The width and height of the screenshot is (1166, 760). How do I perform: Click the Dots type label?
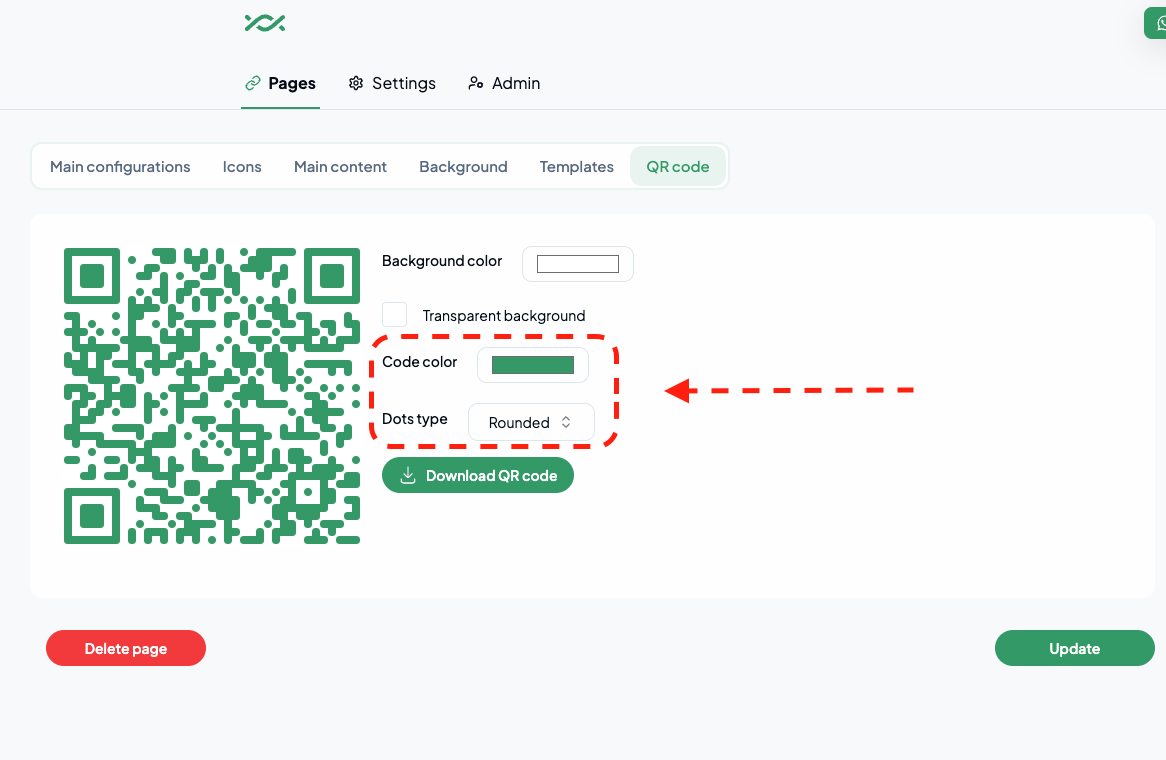pos(414,419)
